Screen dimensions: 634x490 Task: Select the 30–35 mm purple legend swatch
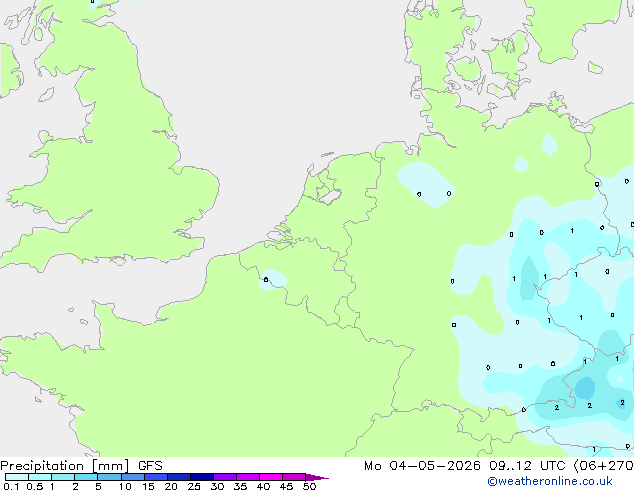pyautogui.click(x=225, y=477)
